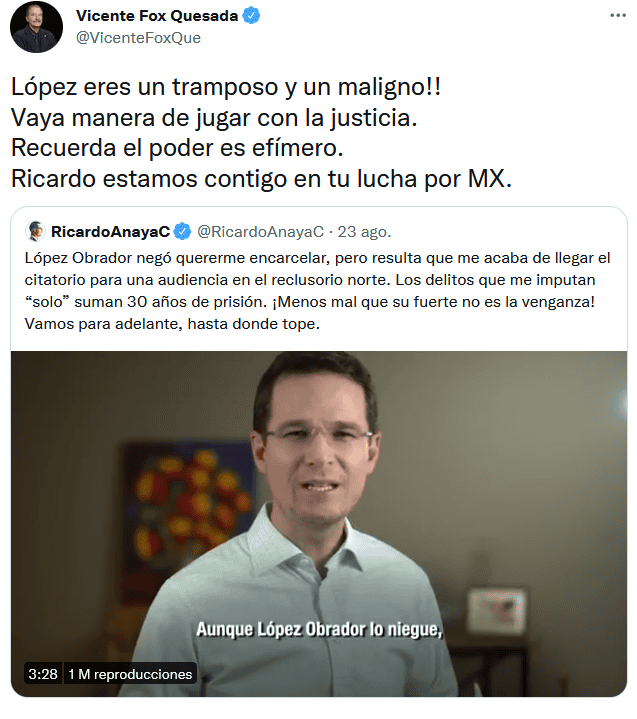Click RicardoAnayaC's small profile avatar
Screen dimensions: 637x719
[x=35, y=231]
